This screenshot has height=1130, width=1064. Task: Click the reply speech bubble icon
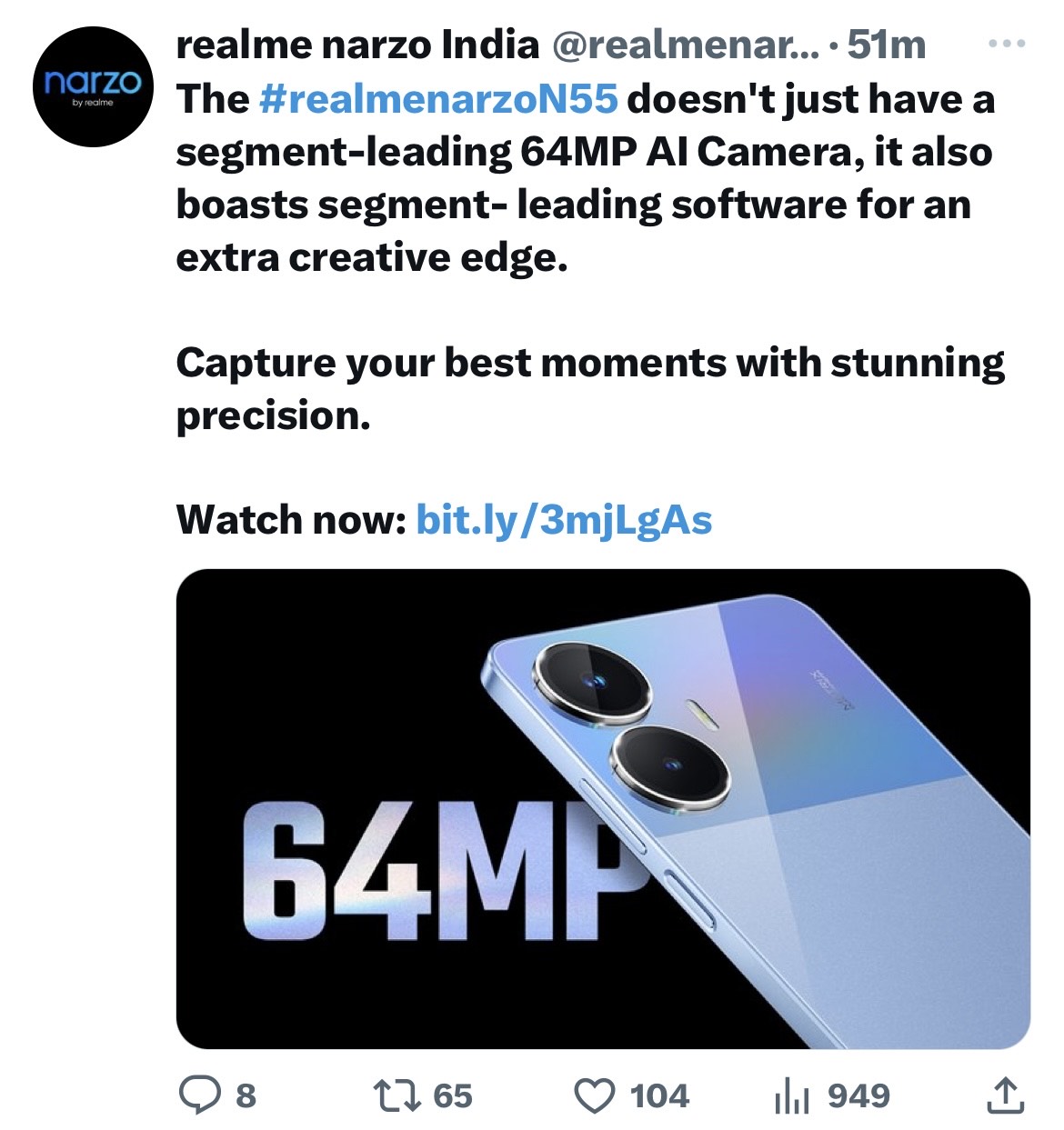coord(196,1095)
